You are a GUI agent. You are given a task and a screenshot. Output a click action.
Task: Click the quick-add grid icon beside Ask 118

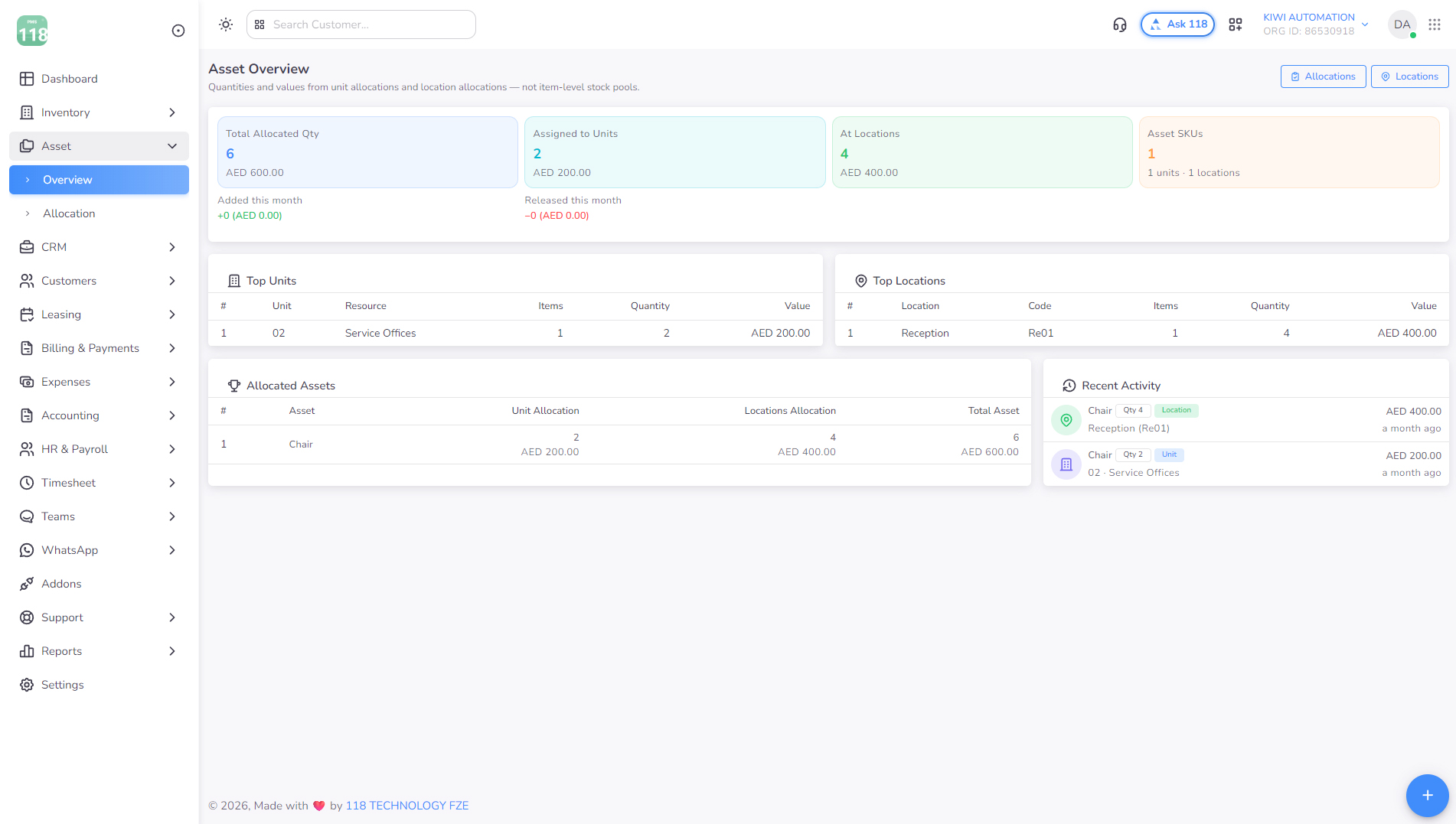click(1235, 24)
